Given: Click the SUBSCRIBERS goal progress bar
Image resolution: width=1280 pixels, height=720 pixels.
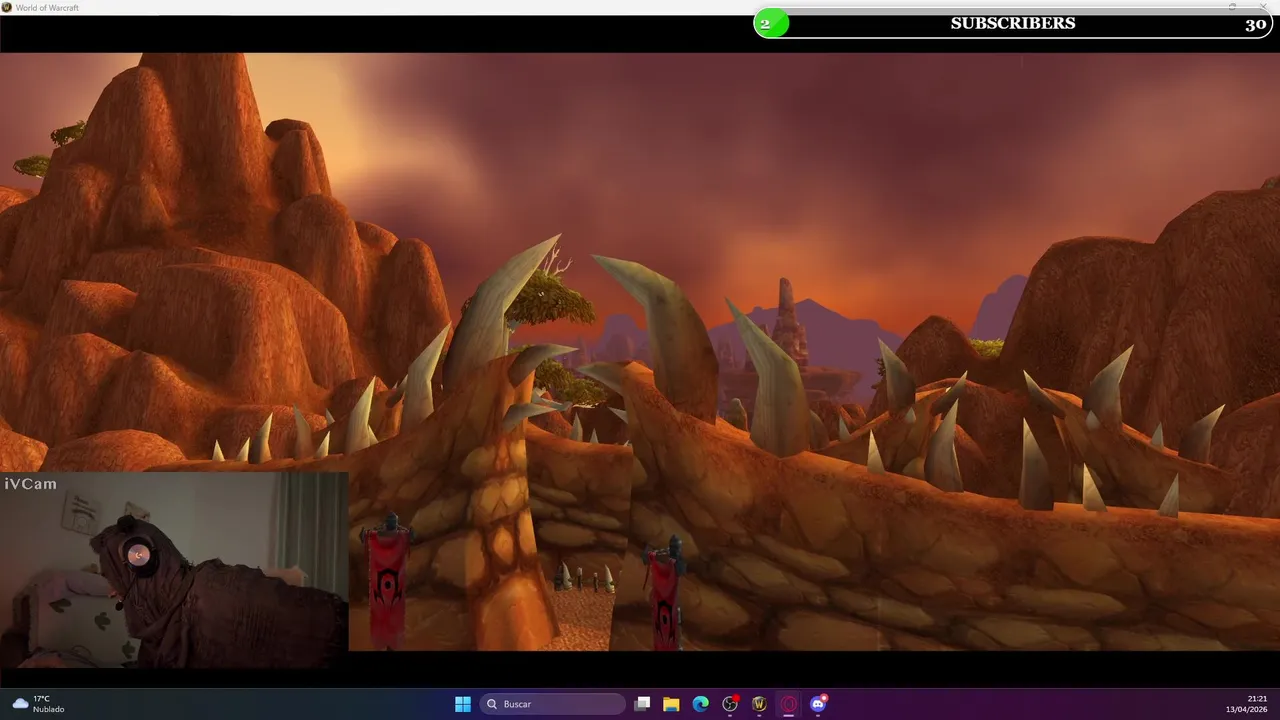Looking at the screenshot, I should pyautogui.click(x=1013, y=23).
